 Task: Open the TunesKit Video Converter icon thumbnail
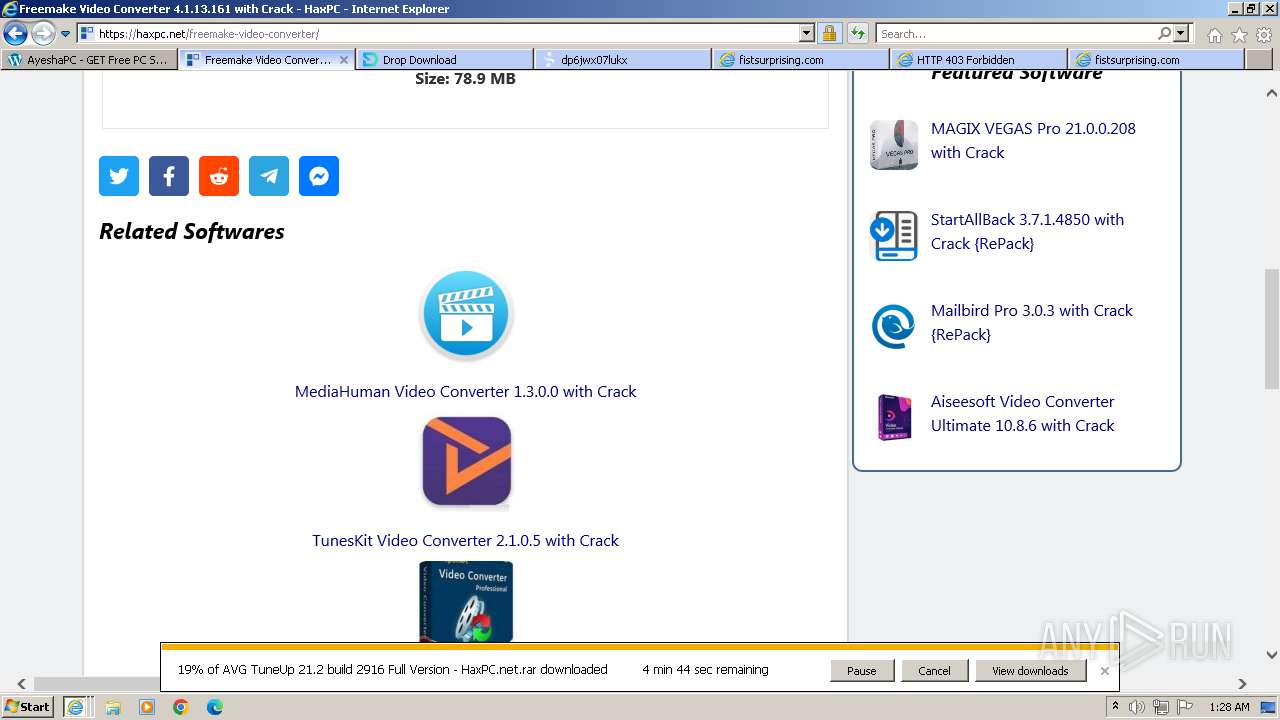(466, 461)
